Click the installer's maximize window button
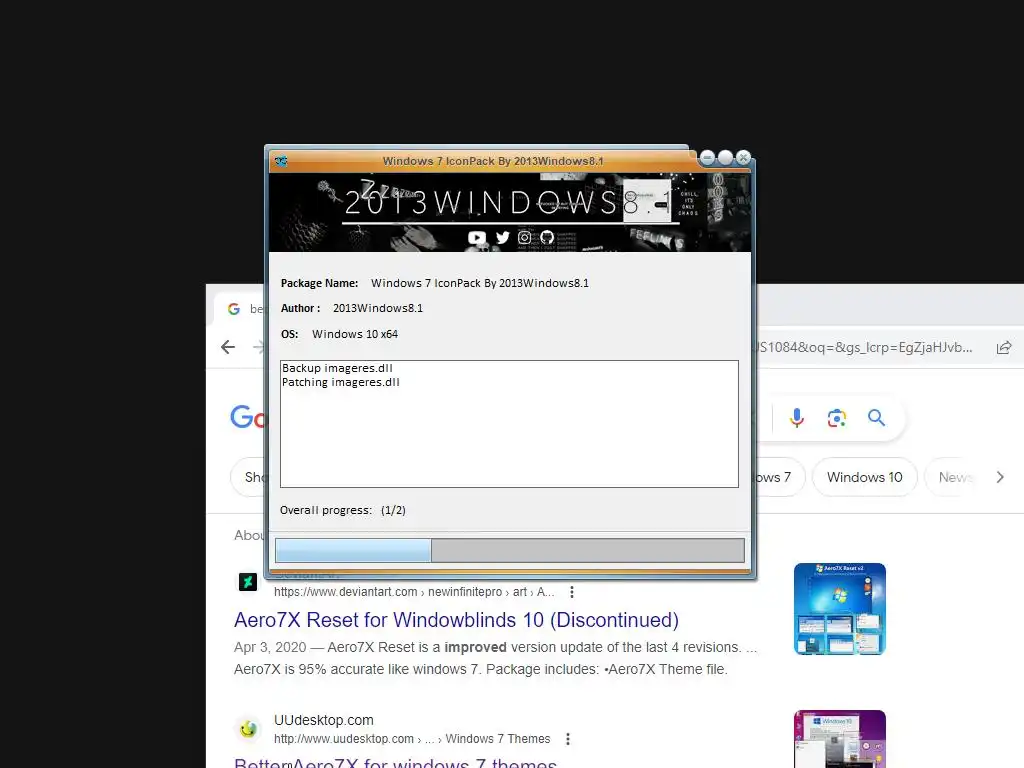Screen dimensions: 1024x768 coord(726,157)
